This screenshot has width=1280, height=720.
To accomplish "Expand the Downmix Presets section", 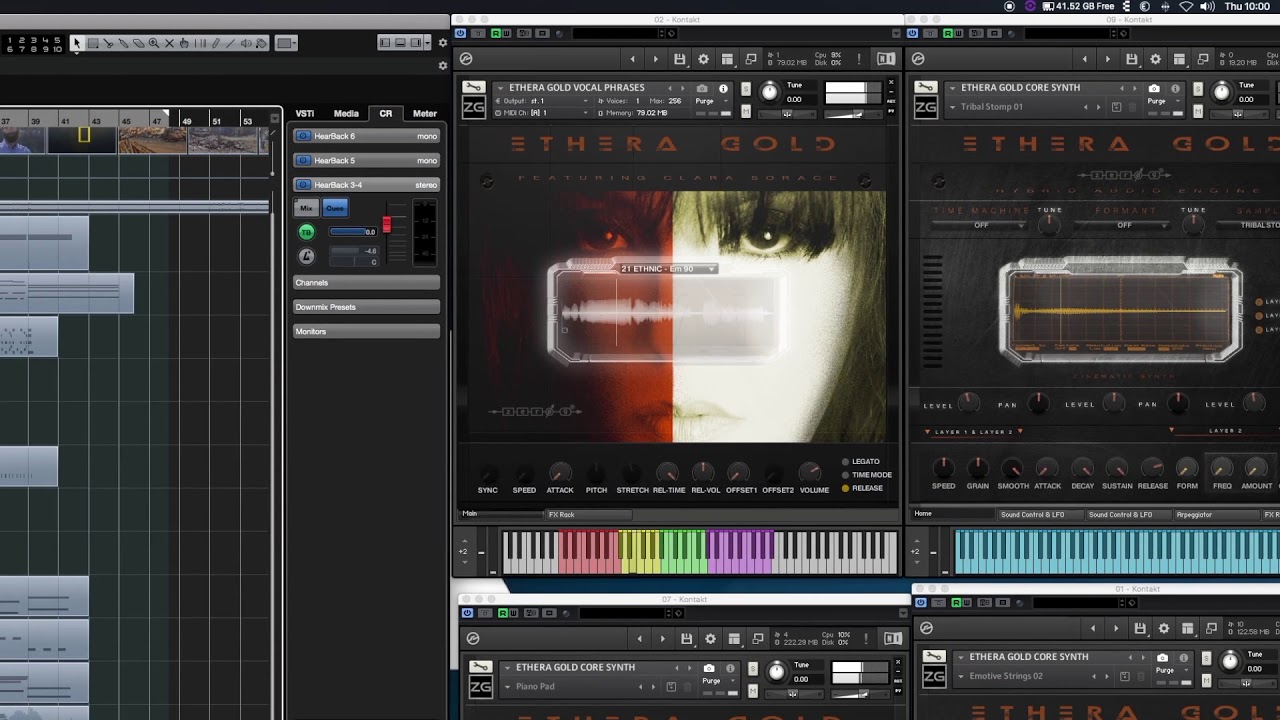I will (366, 307).
